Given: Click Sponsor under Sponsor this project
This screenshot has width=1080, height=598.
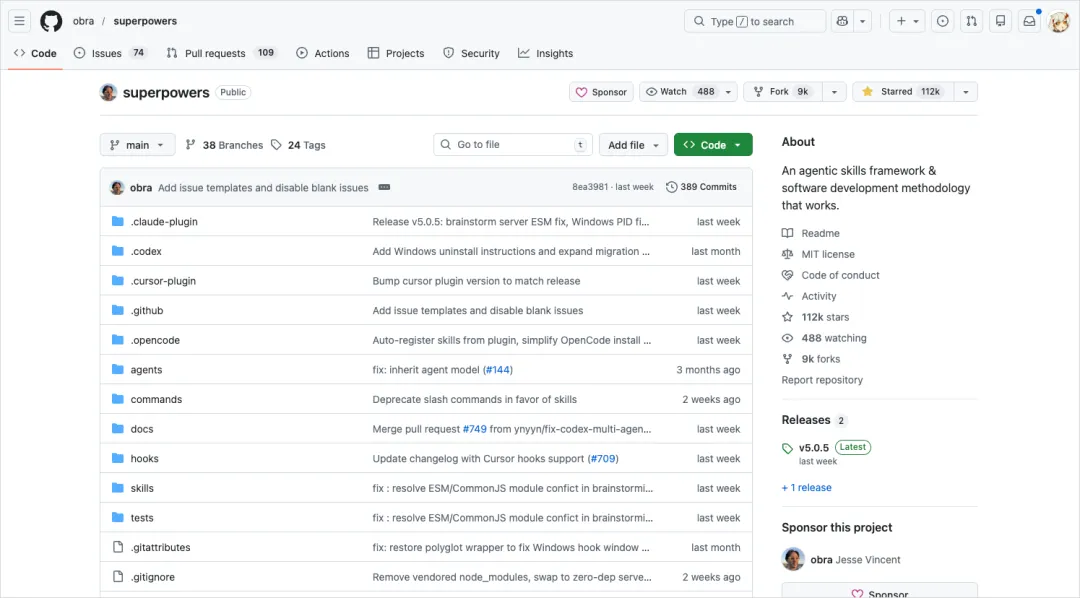Looking at the screenshot, I should tap(879, 592).
